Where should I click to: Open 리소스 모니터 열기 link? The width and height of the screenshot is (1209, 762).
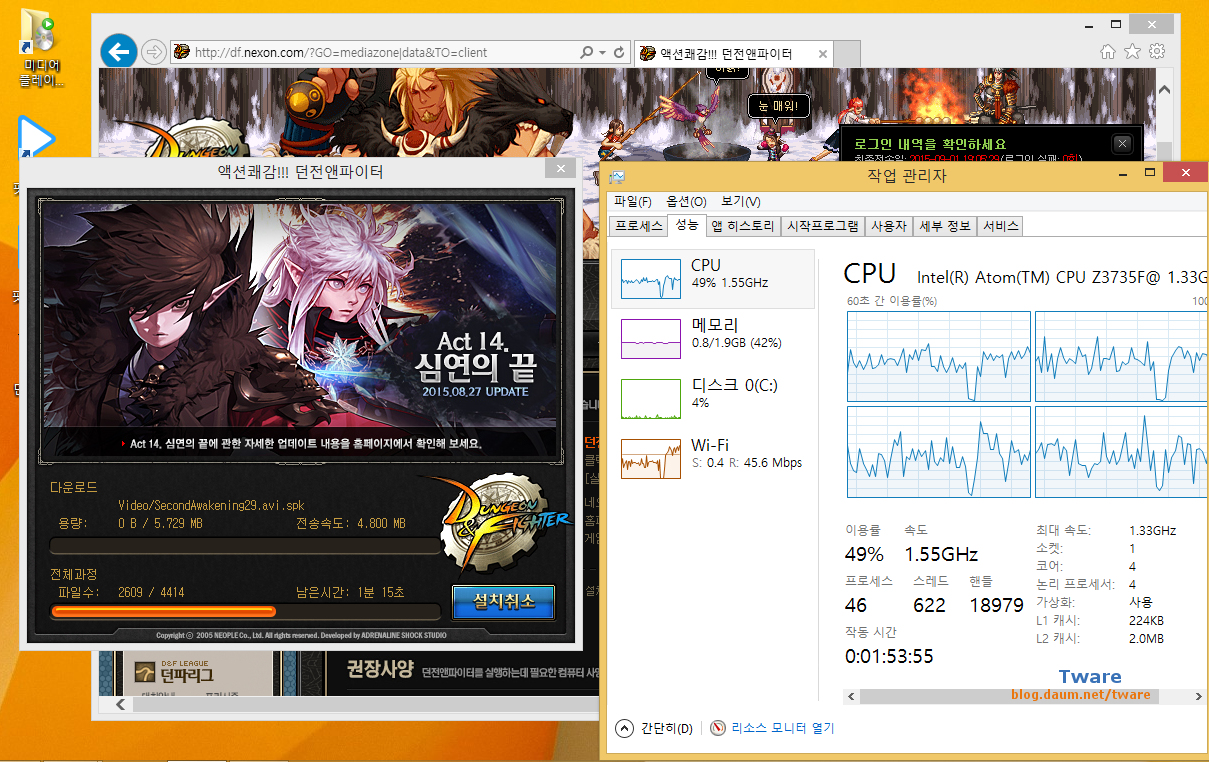coord(782,728)
